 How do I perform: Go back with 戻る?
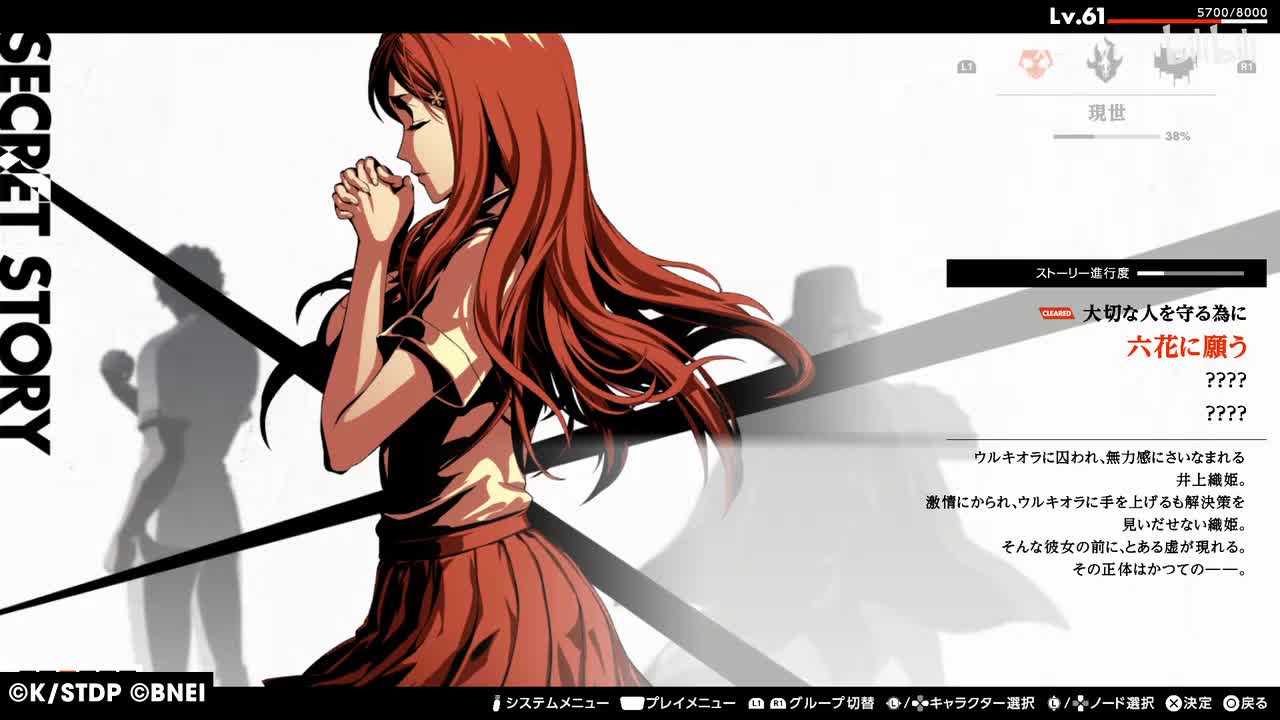pos(1254,704)
